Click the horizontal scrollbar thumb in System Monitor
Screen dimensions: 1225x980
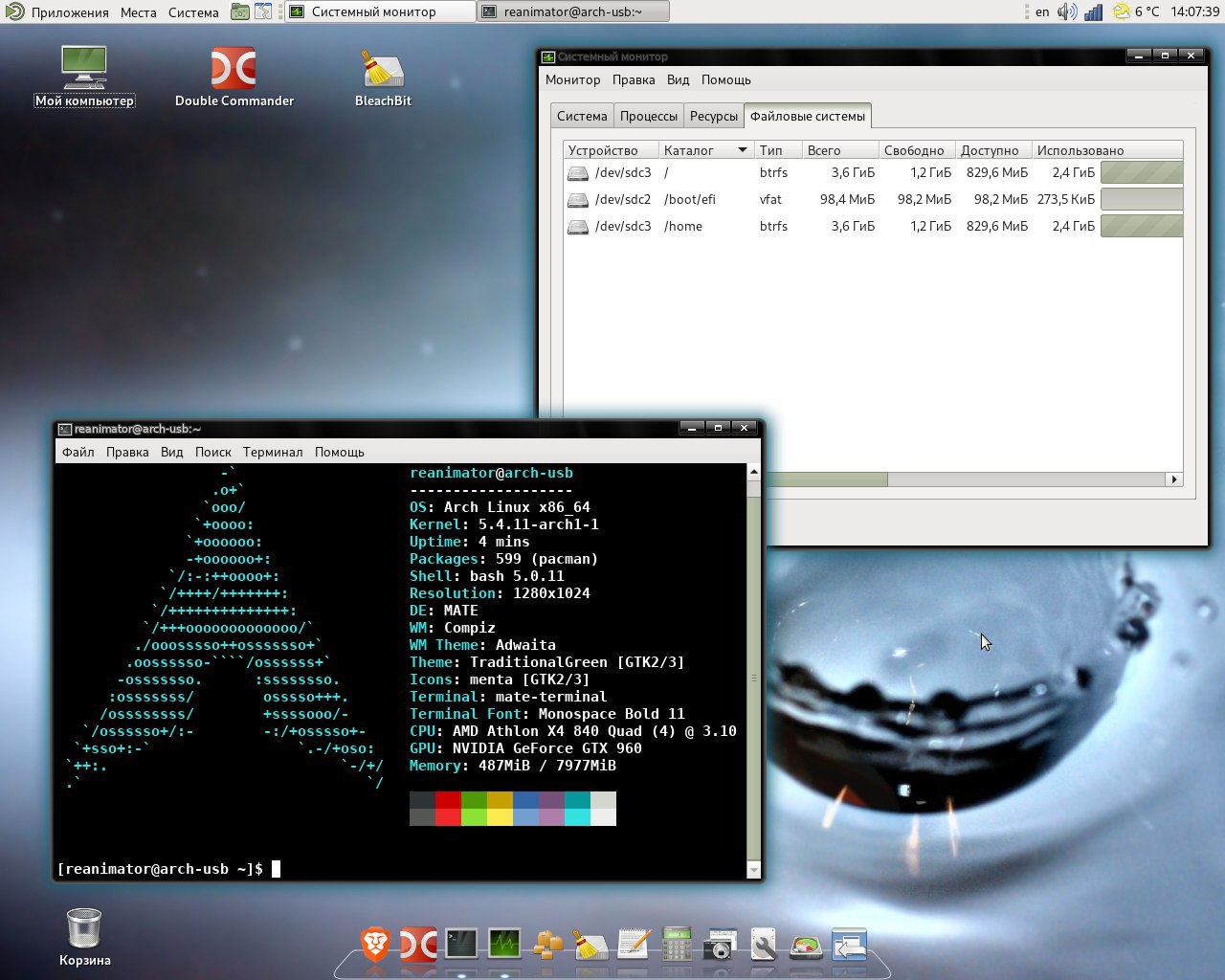point(825,479)
